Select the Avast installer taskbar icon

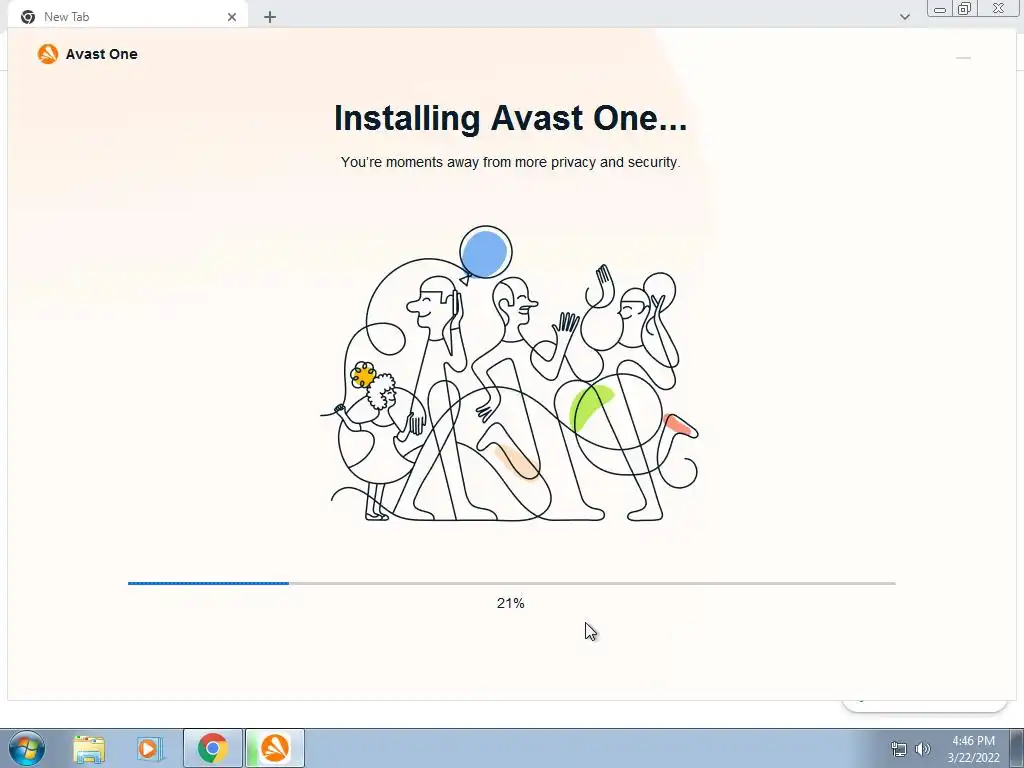[x=275, y=748]
